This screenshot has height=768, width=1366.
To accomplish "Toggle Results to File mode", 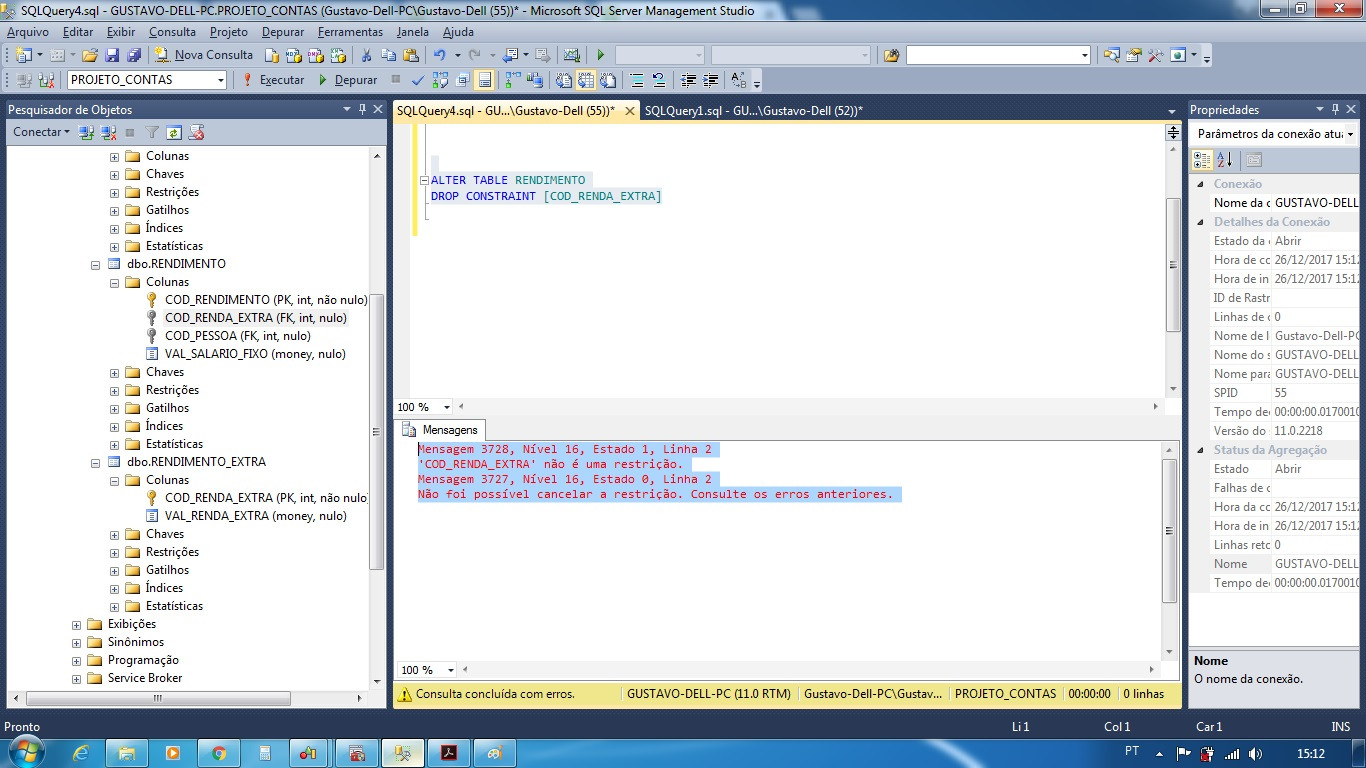I will click(607, 80).
